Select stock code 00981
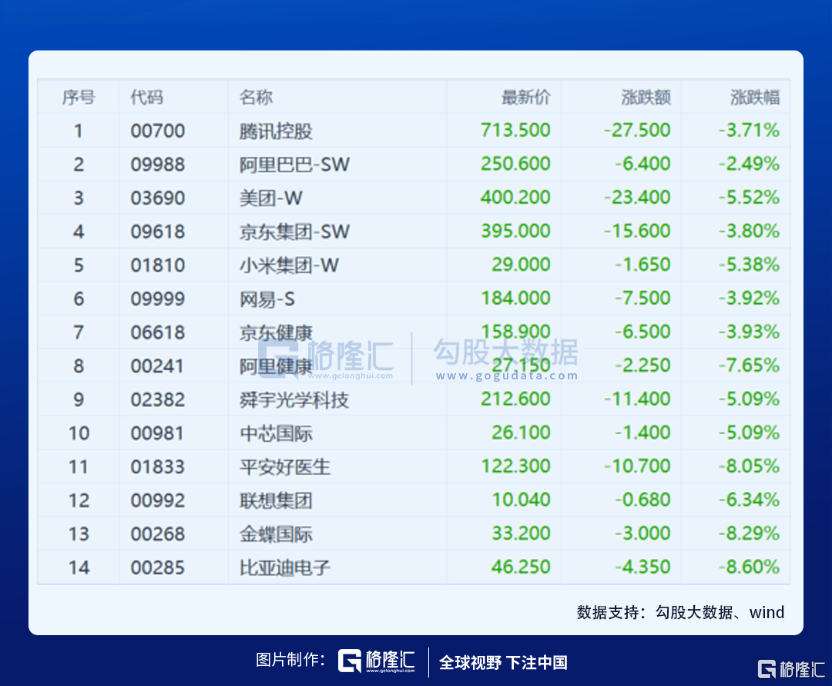 (157, 433)
